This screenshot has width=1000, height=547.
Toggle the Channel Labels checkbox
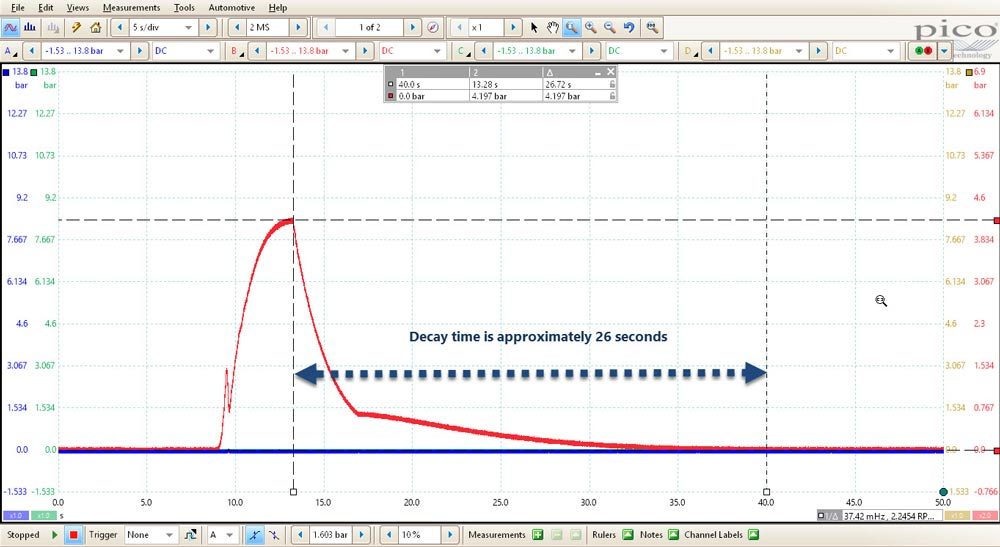(753, 535)
